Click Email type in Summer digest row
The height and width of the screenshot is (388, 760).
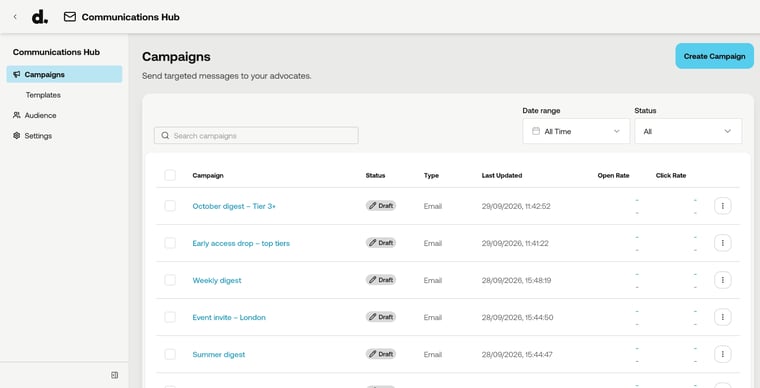[x=432, y=354]
